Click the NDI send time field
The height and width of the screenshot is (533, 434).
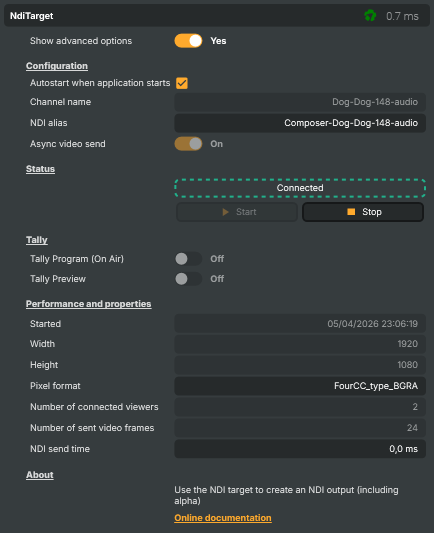(300, 449)
